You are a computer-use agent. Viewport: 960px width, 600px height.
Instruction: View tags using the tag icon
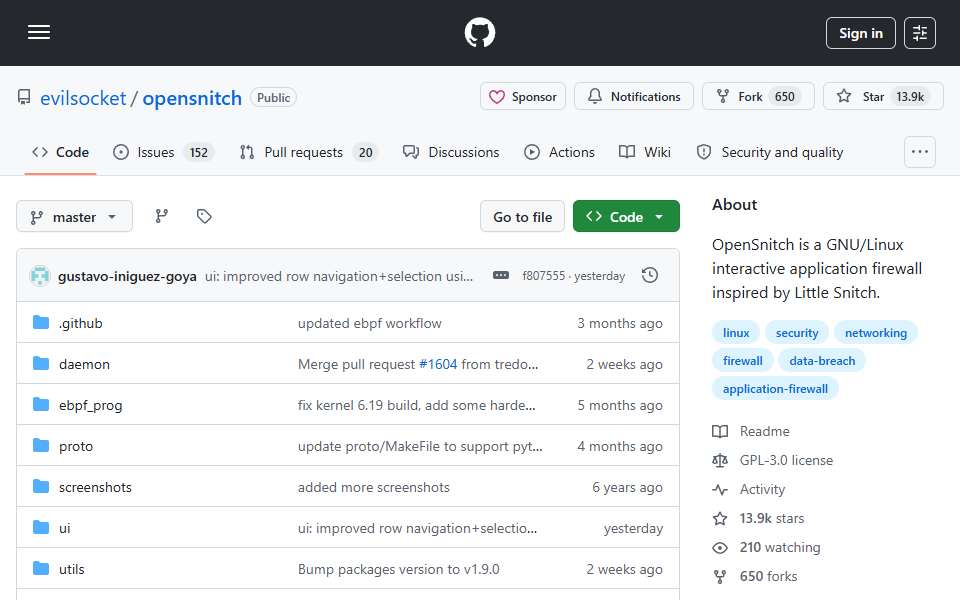(204, 216)
